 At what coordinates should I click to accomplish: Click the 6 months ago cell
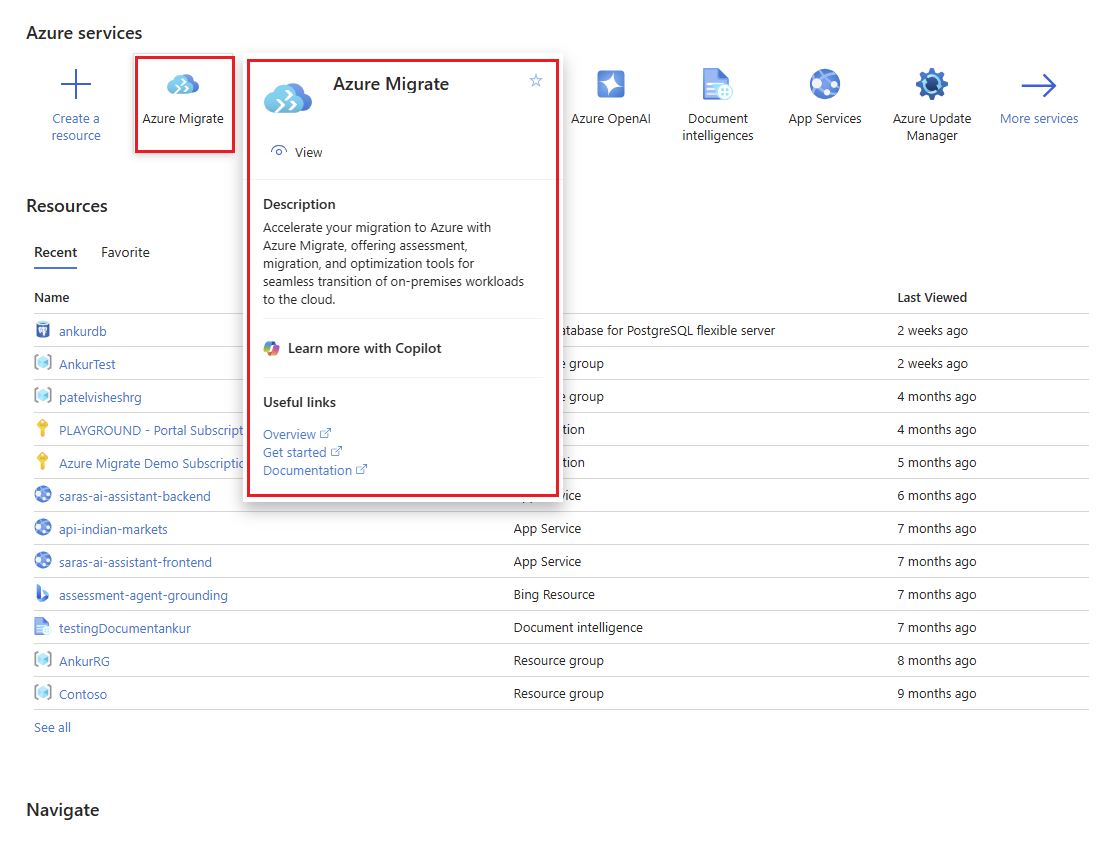coord(937,495)
